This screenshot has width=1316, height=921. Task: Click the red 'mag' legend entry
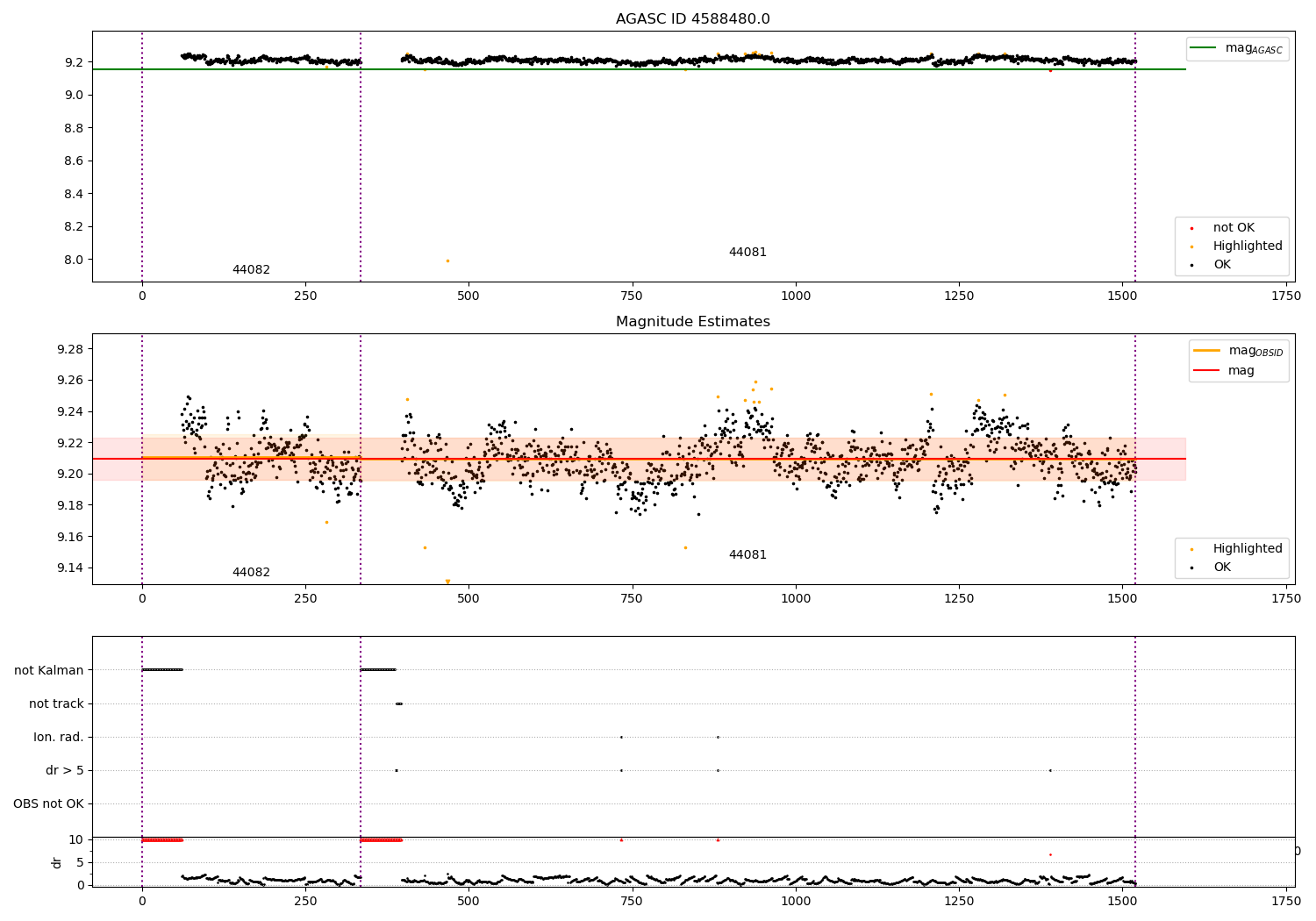click(x=1225, y=371)
